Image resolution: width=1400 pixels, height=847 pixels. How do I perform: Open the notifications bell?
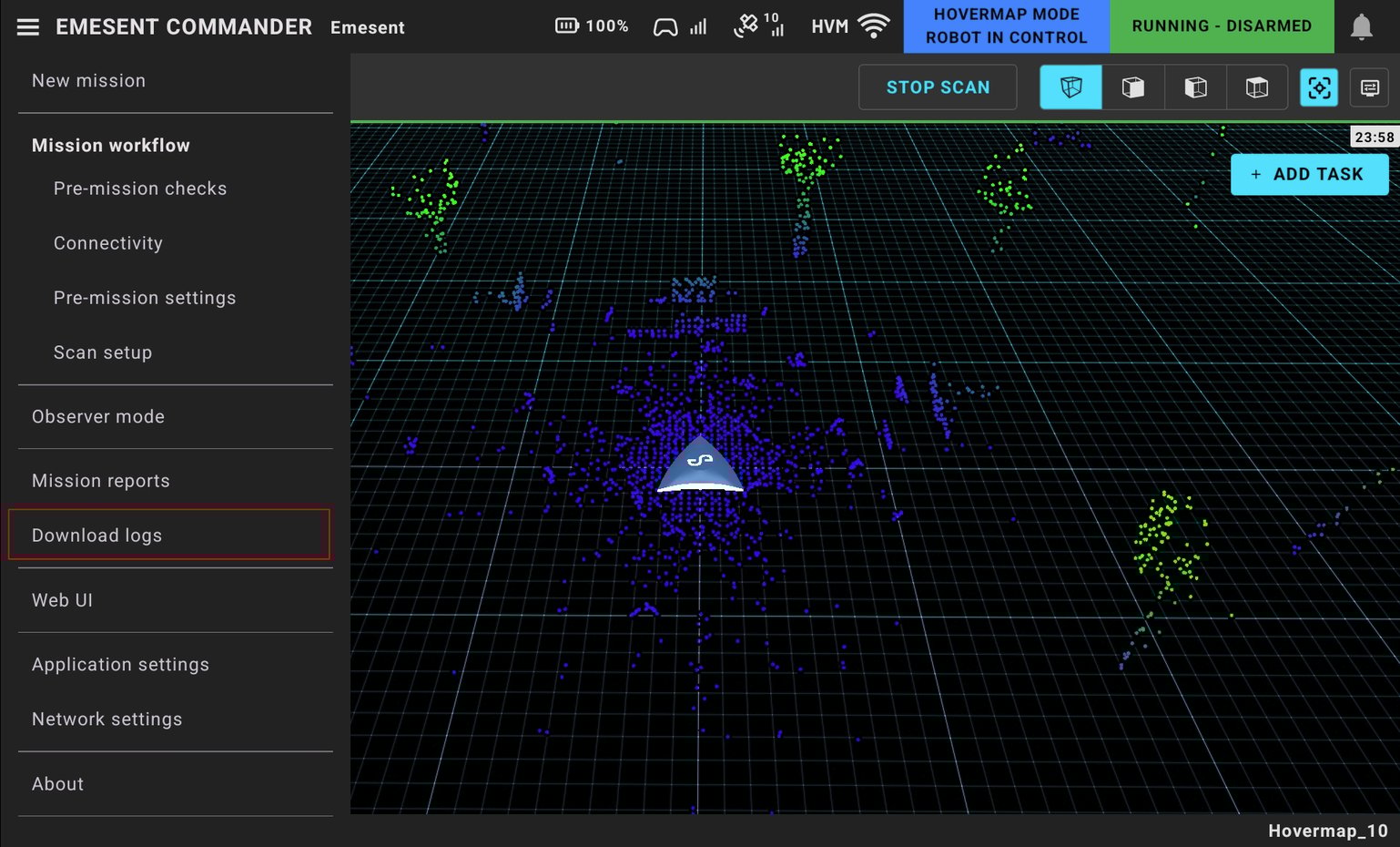1361,27
